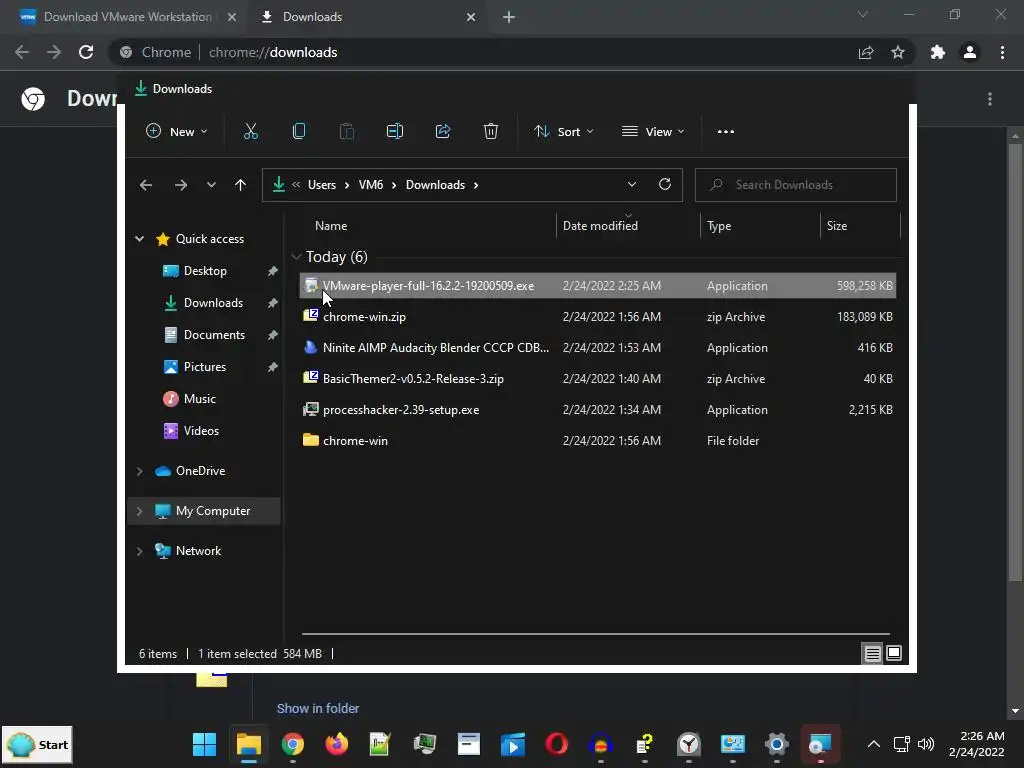Go forward using Explorer forward arrow
This screenshot has width=1024, height=768.
[181, 185]
